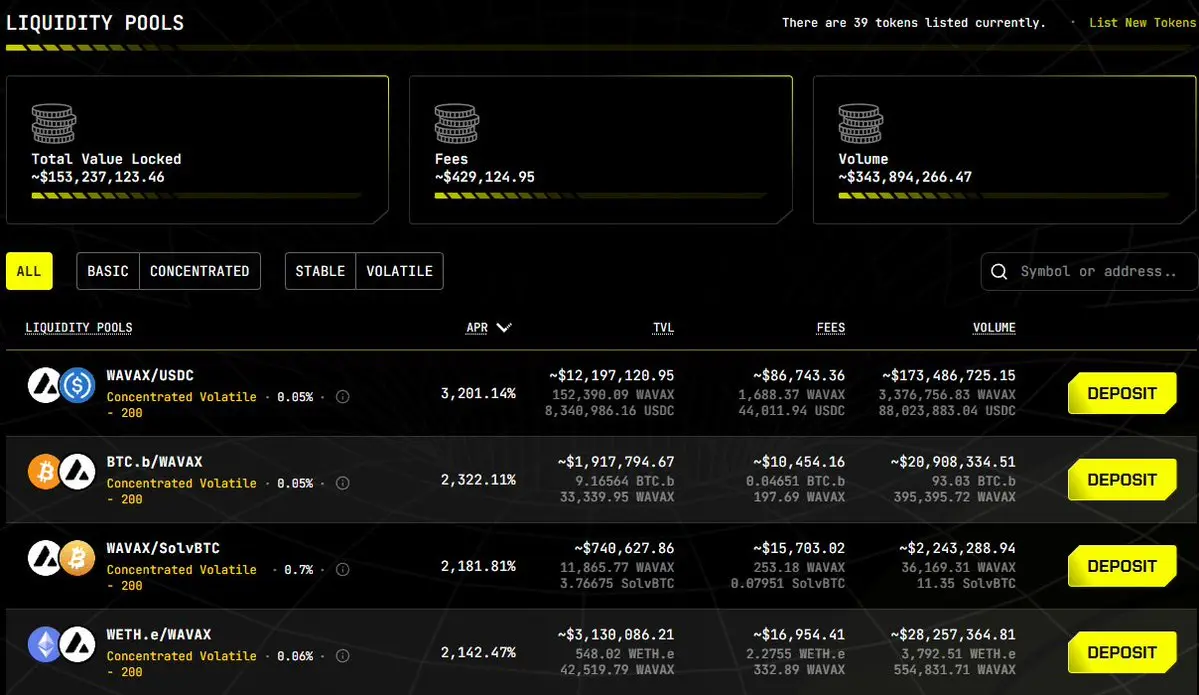
Task: Show only STABLE pools
Action: 320,271
